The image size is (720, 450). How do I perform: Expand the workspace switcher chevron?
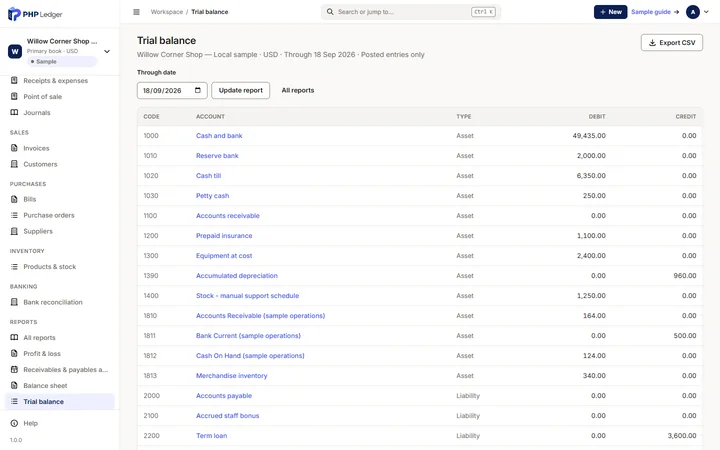point(107,51)
